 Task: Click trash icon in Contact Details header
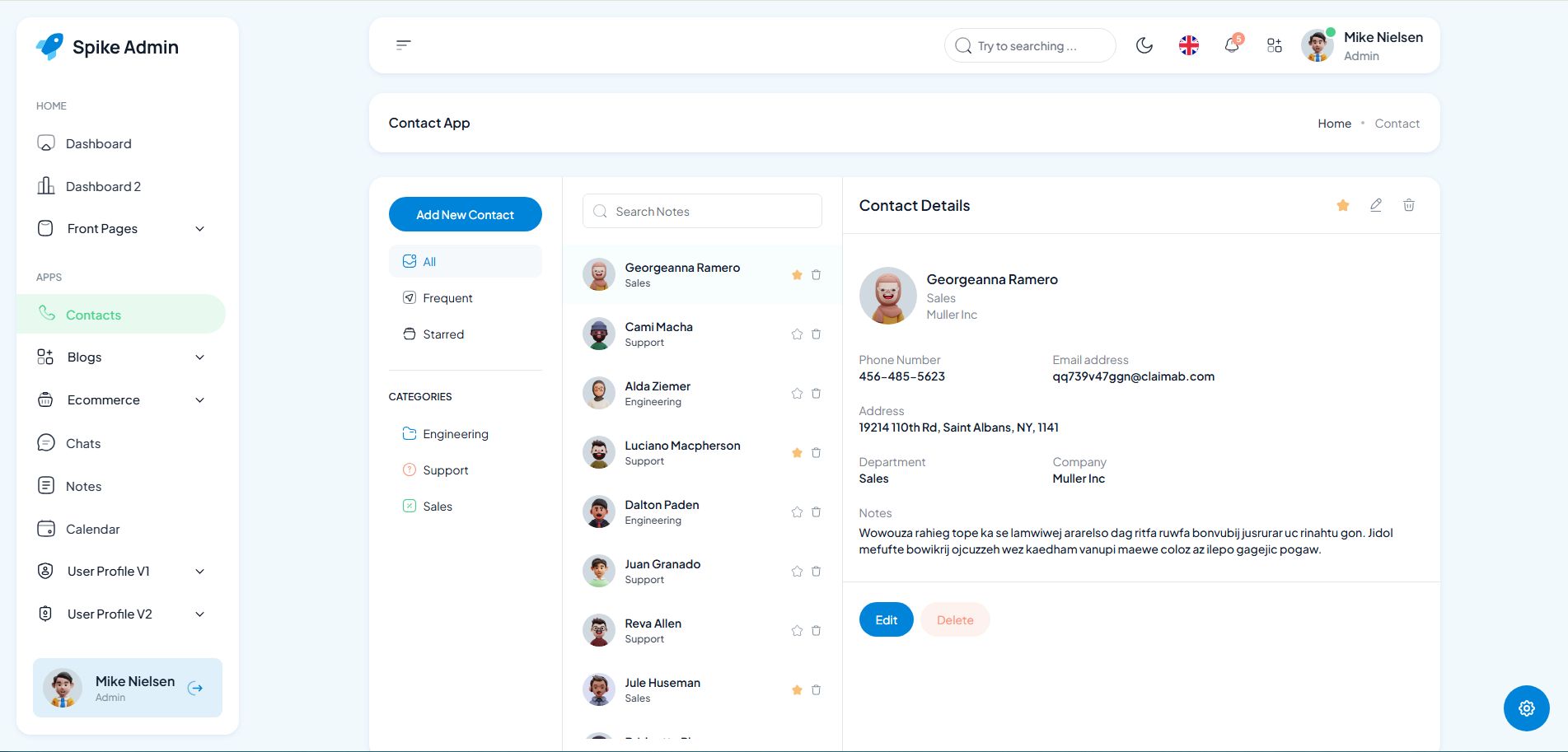1409,205
